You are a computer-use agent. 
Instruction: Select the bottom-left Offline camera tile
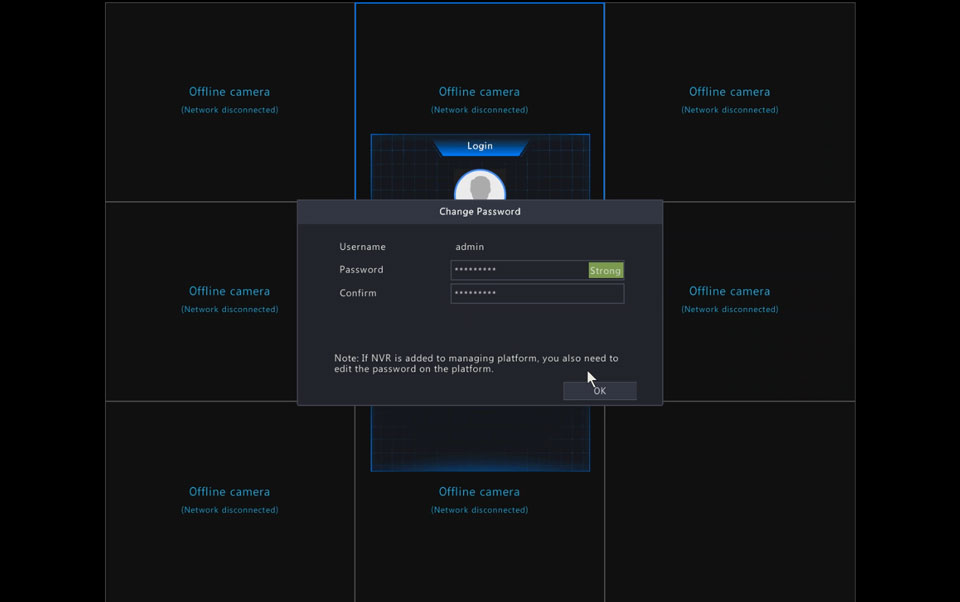pyautogui.click(x=229, y=500)
